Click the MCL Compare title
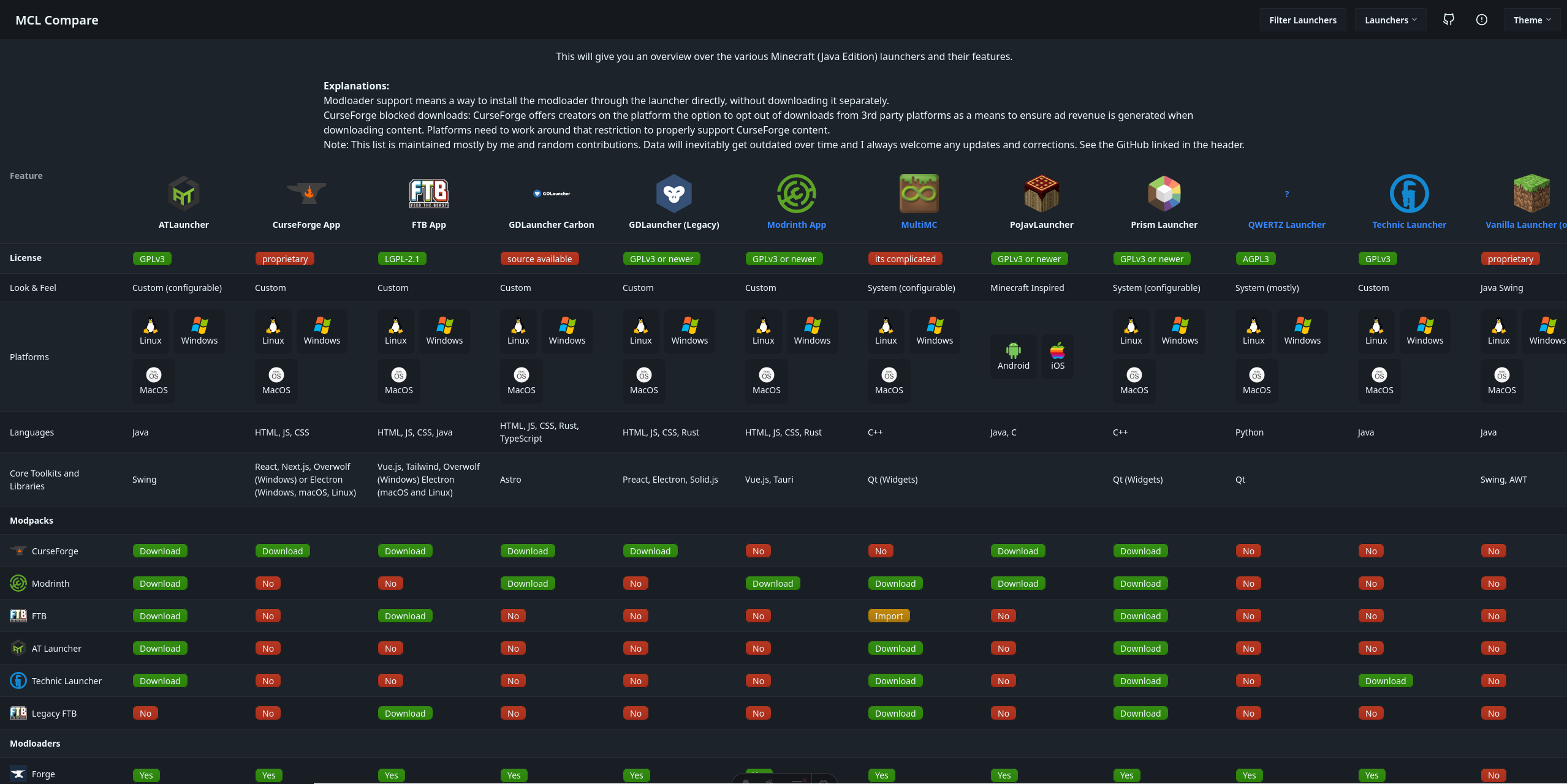 click(56, 20)
